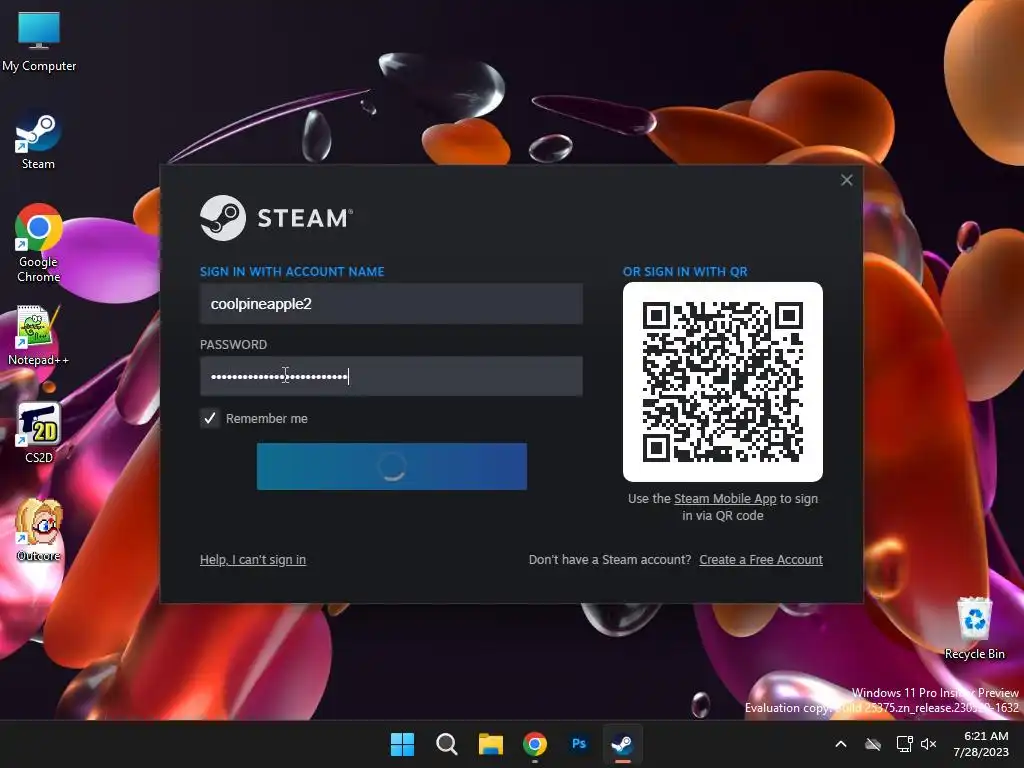Click the password field
Screen dimensions: 1024x768
391,376
